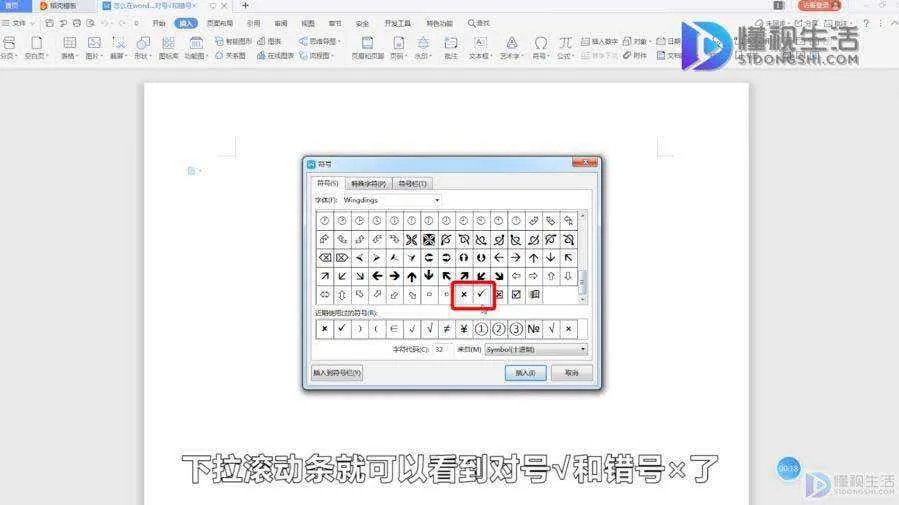This screenshot has height=505, width=899.
Task: Click the symbol grid scrollbar thumb
Action: coord(583,281)
